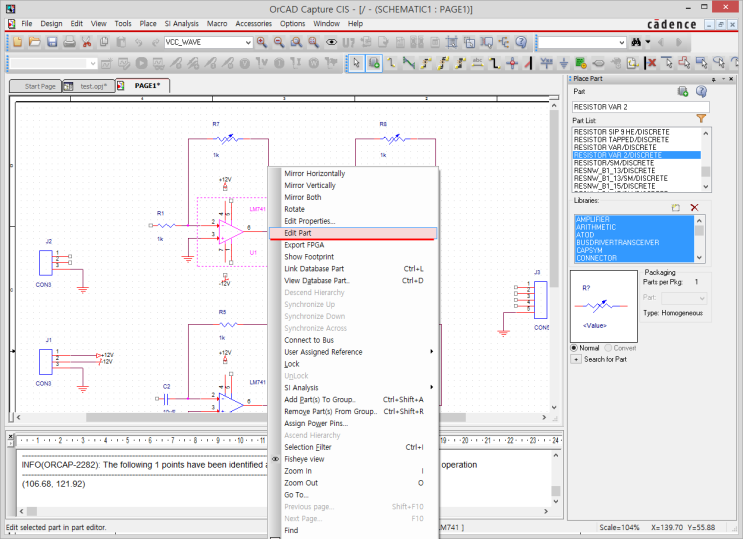Select the Place Power Vcc tool

click(x=546, y=63)
